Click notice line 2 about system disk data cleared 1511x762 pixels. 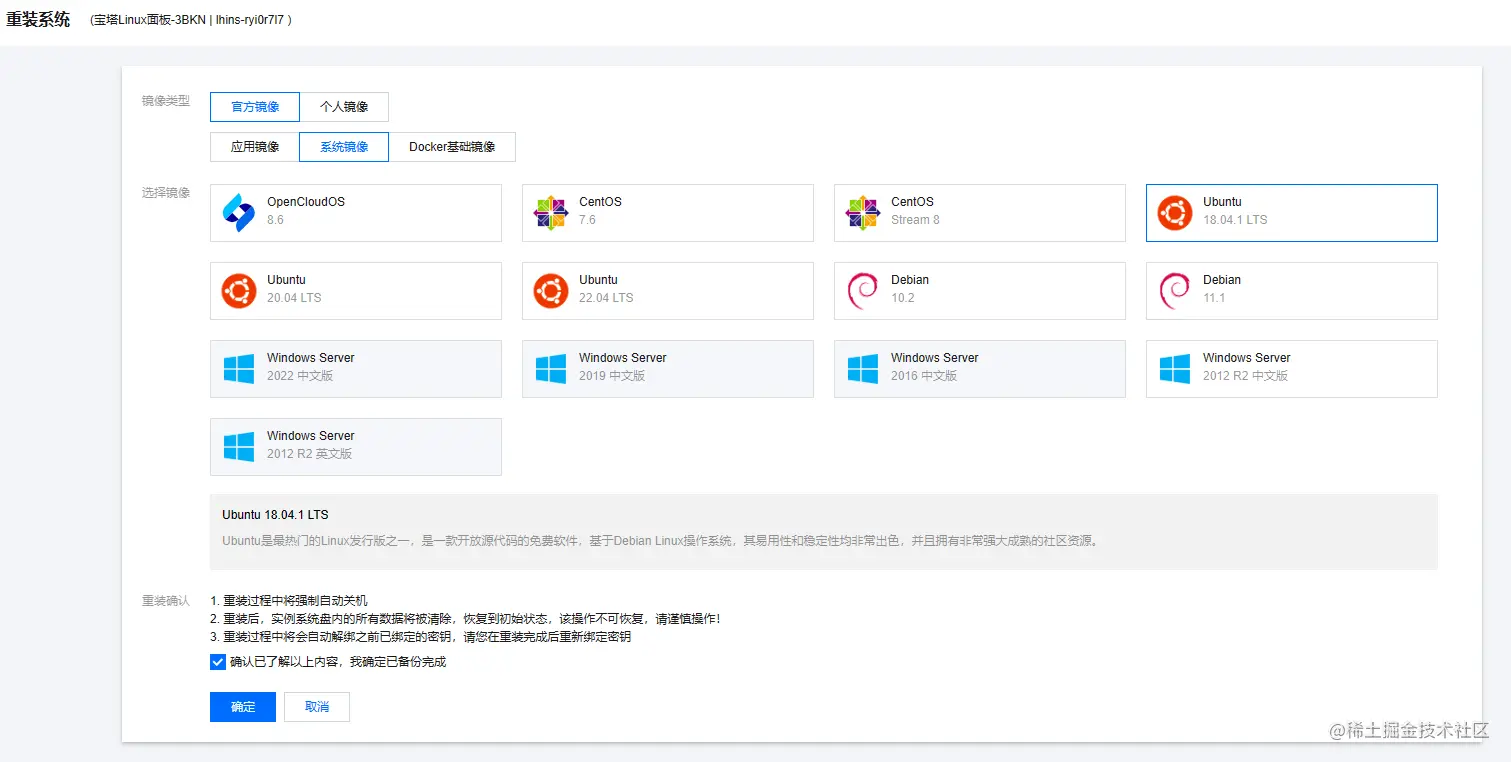(465, 619)
